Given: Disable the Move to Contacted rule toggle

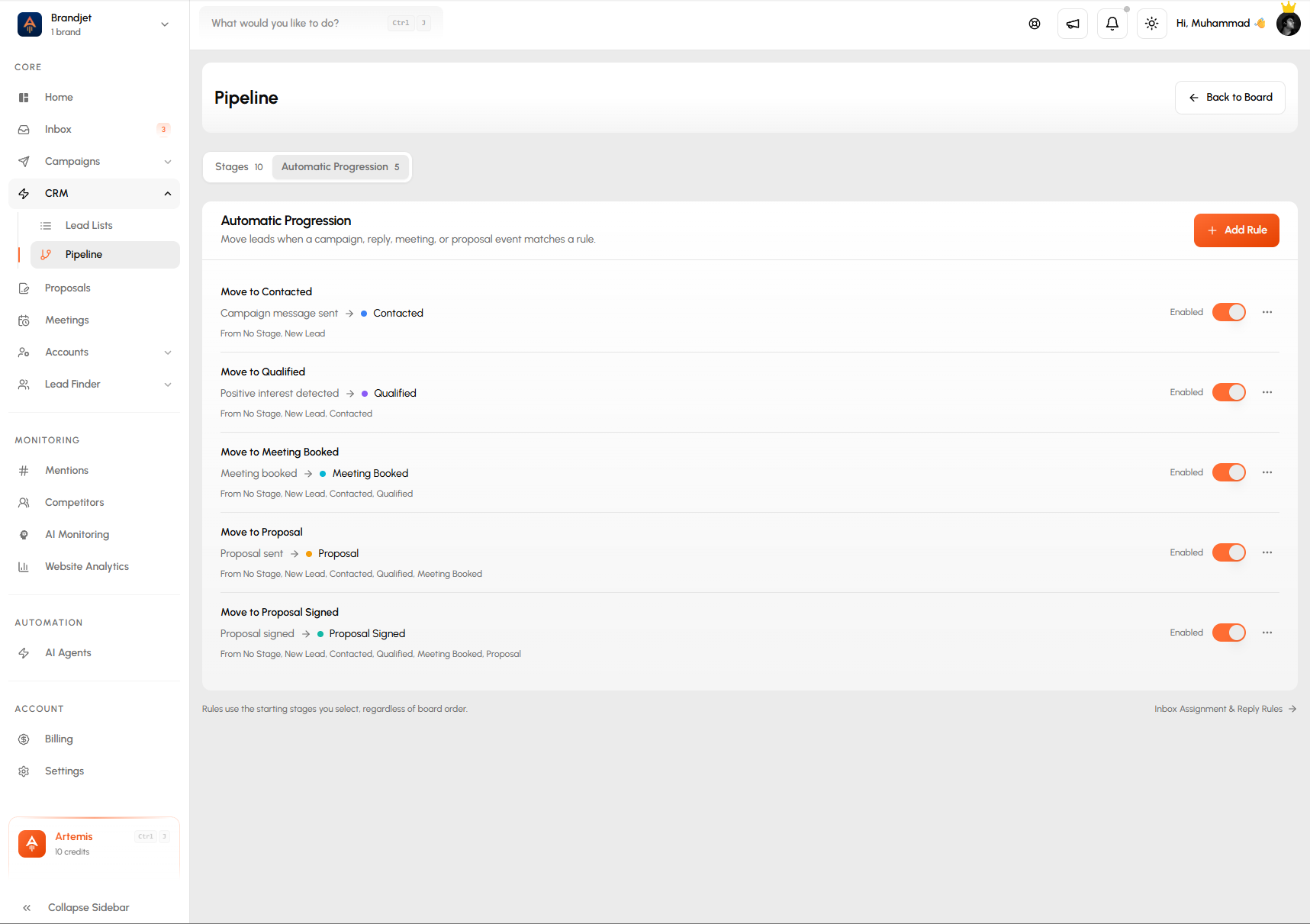Looking at the screenshot, I should (1229, 312).
